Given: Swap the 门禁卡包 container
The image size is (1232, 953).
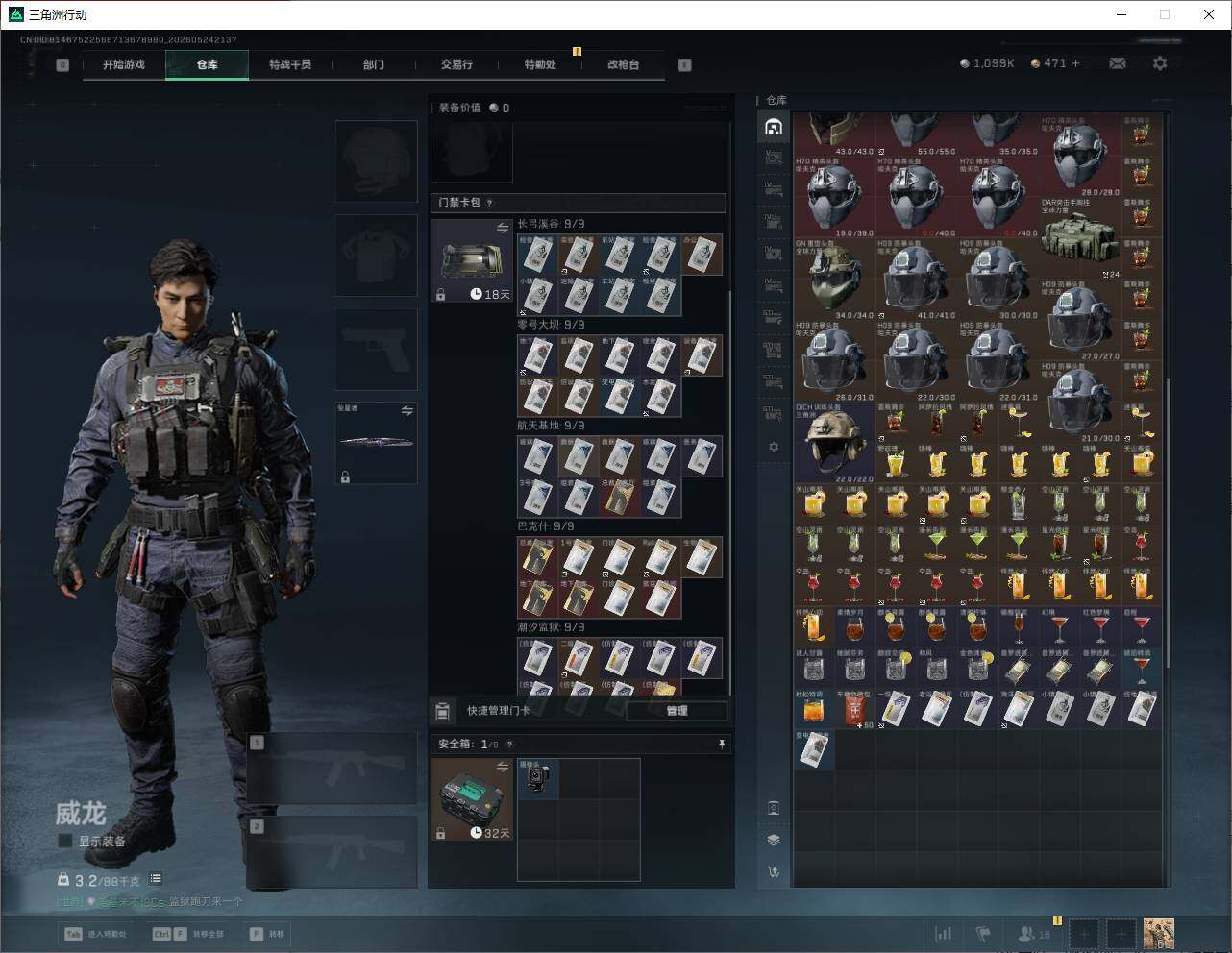Looking at the screenshot, I should (x=503, y=228).
